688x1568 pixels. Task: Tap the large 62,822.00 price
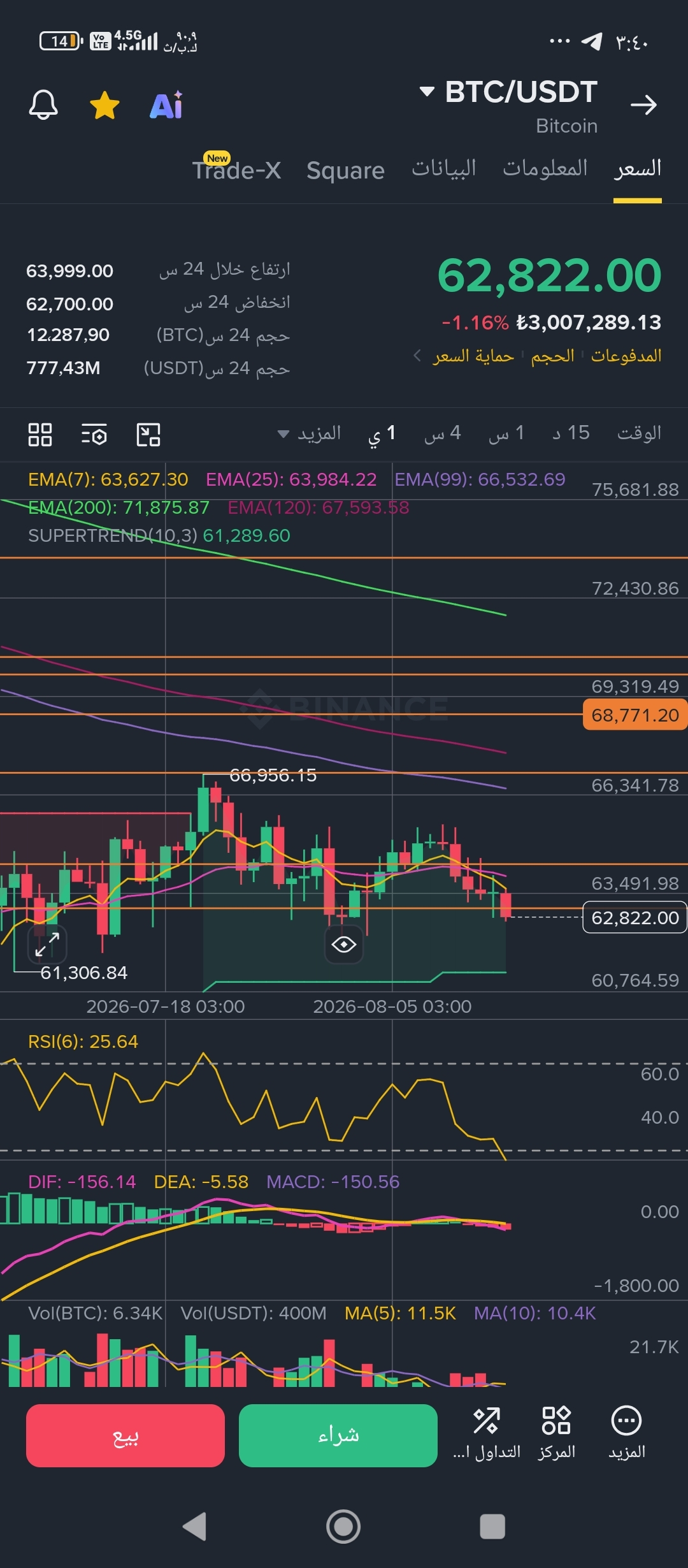(549, 275)
